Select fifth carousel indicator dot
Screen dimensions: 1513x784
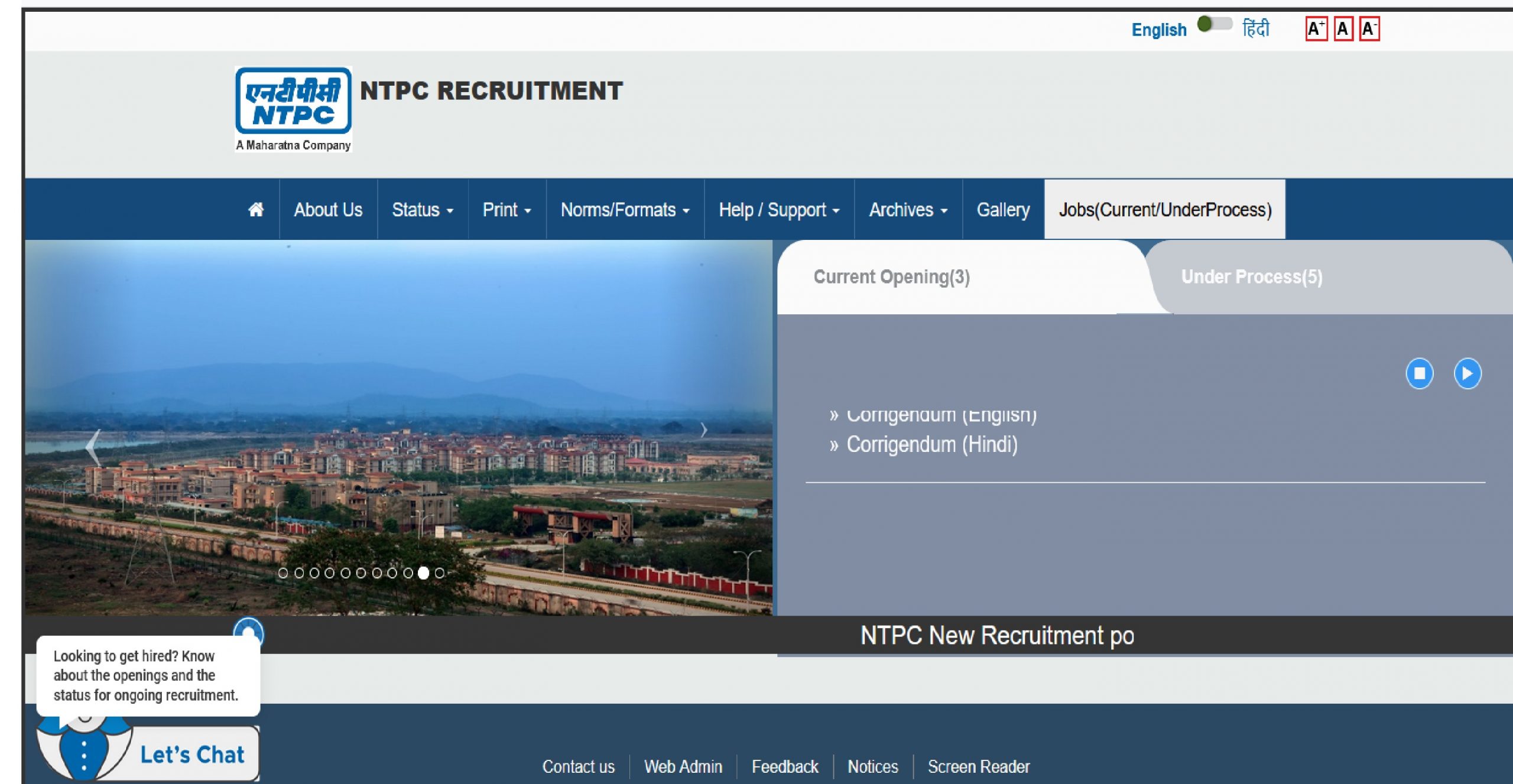pos(346,572)
